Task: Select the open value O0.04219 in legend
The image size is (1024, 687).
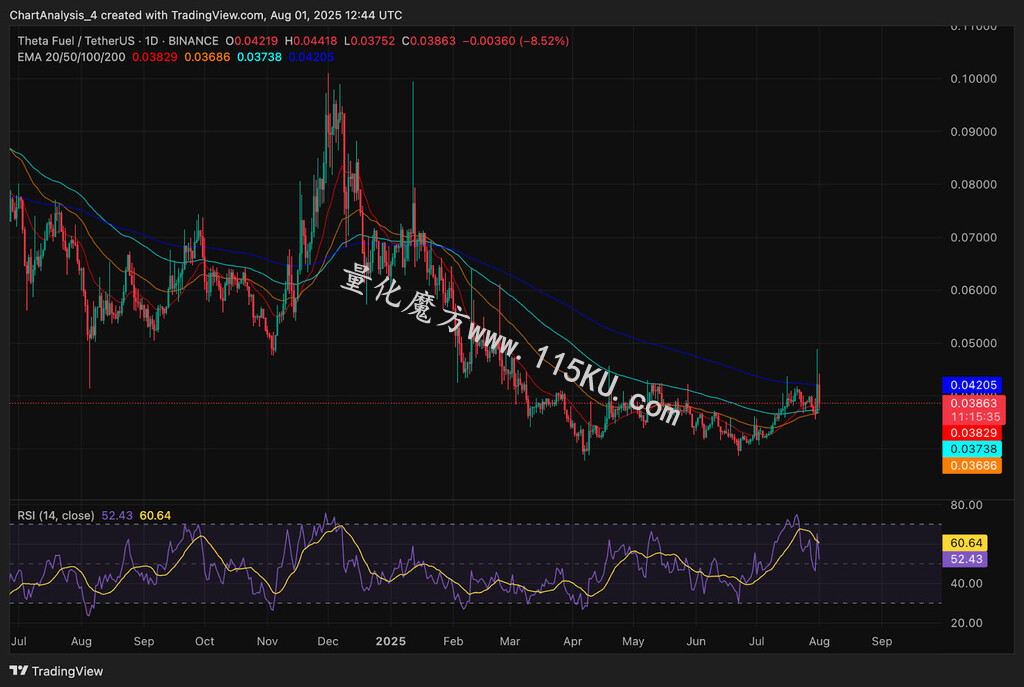Action: click(x=251, y=40)
